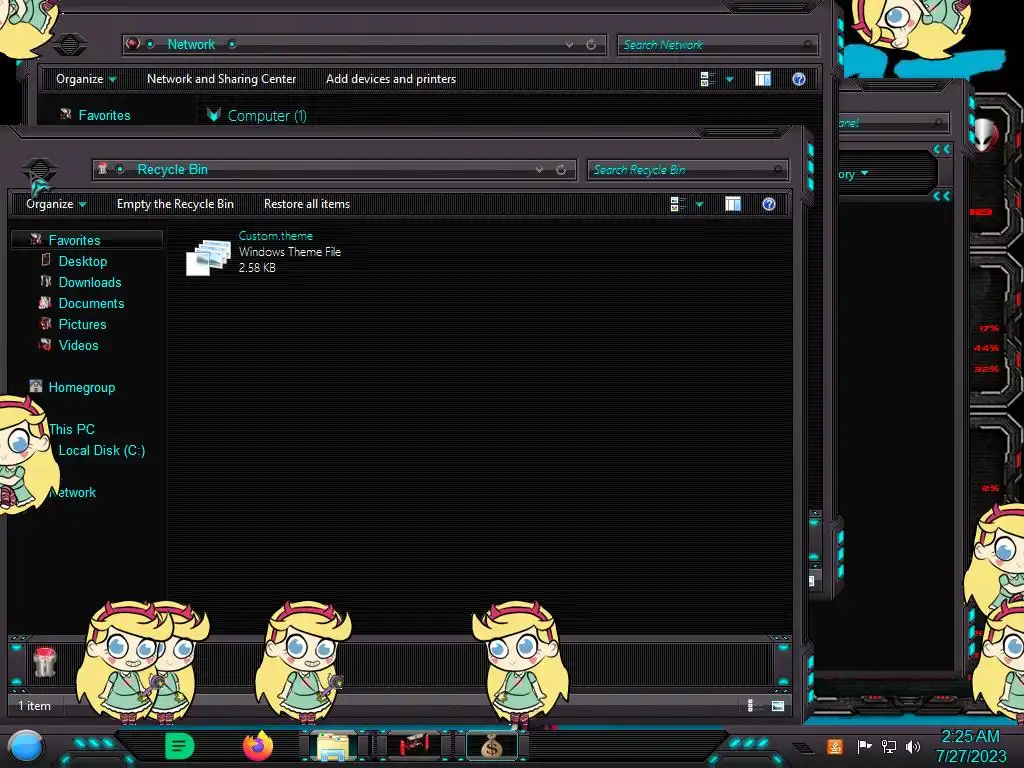
Task: Open Organize menu in Network window
Action: (x=86, y=79)
